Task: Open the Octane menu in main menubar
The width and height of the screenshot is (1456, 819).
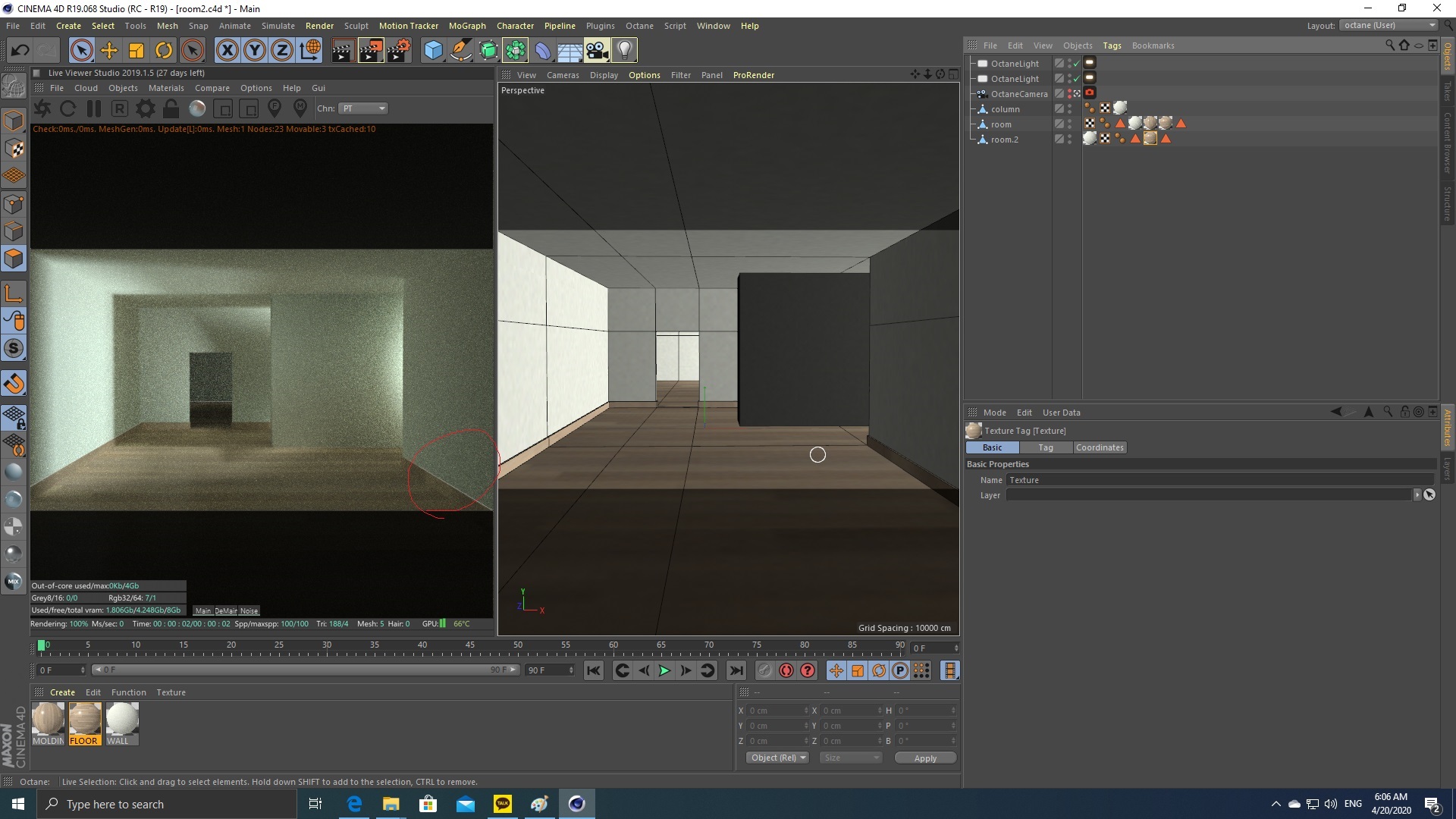Action: (x=639, y=26)
